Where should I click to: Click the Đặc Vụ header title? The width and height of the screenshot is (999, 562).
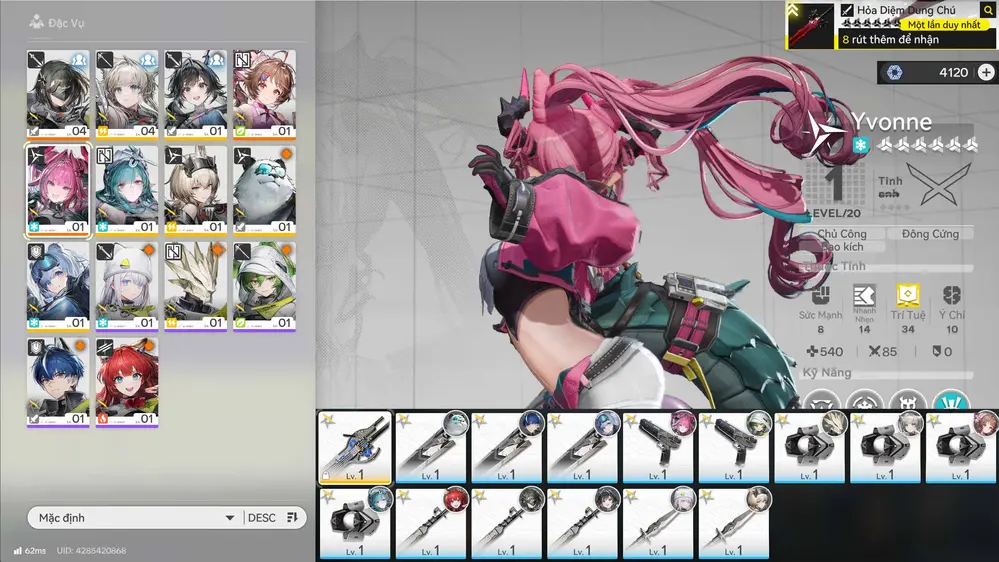point(65,21)
